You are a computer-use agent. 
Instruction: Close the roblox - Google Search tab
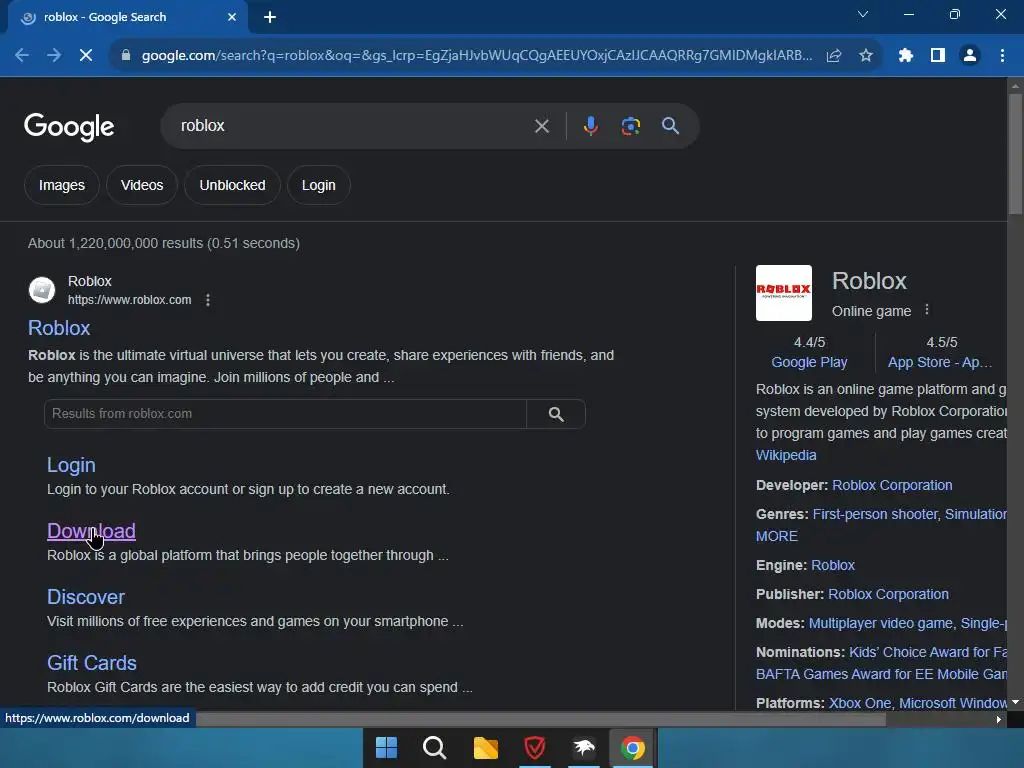tap(232, 17)
